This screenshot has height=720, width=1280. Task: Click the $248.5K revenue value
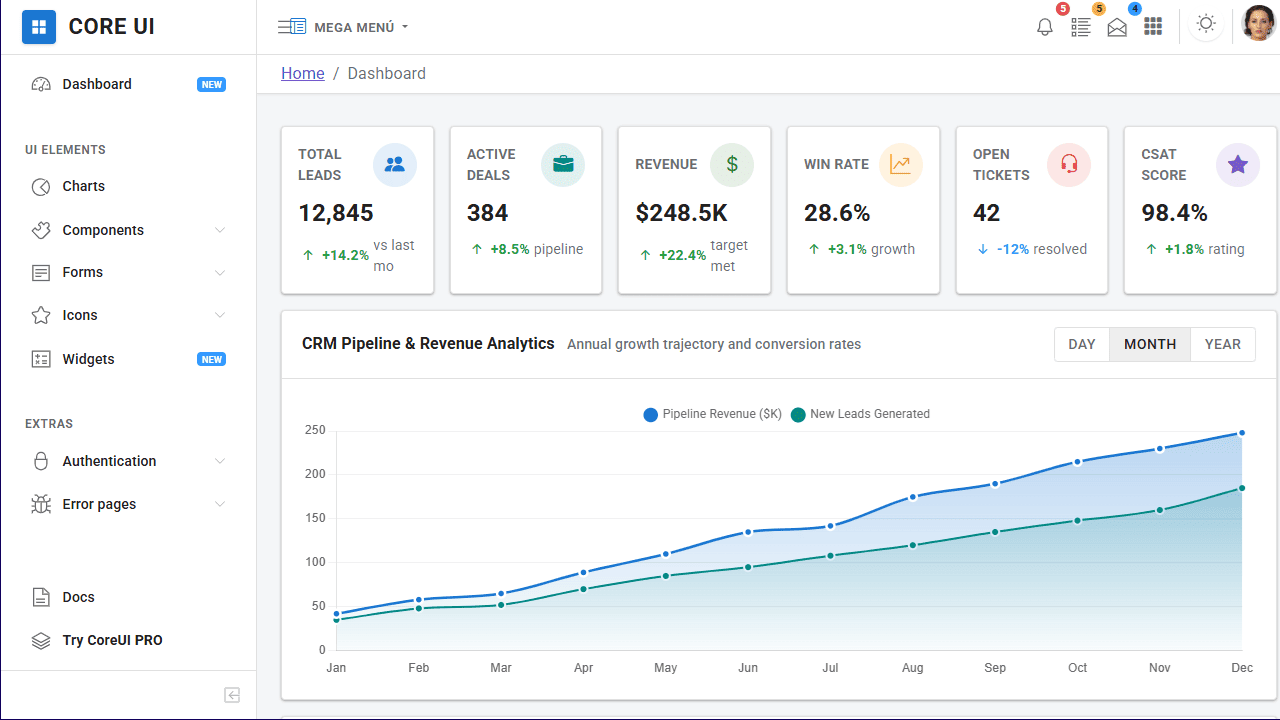(682, 213)
